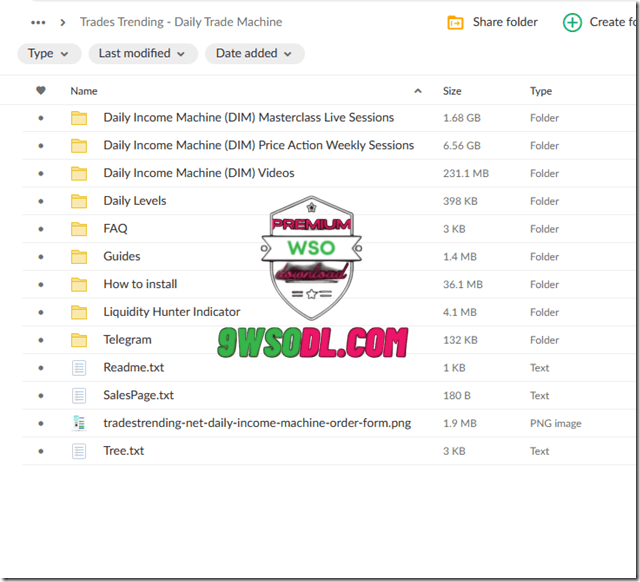Open the Trades Trending - Daily Trade Machine breadcrumb
This screenshot has width=640, height=582.
click(181, 22)
